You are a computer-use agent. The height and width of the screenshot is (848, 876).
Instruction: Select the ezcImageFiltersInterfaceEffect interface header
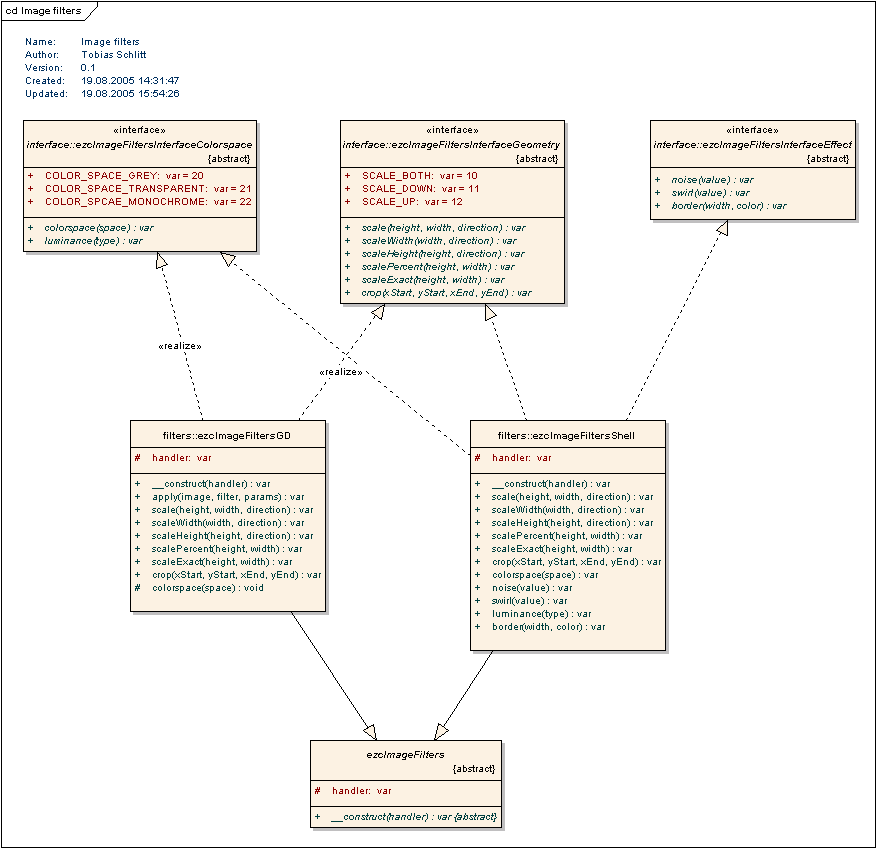click(x=752, y=145)
